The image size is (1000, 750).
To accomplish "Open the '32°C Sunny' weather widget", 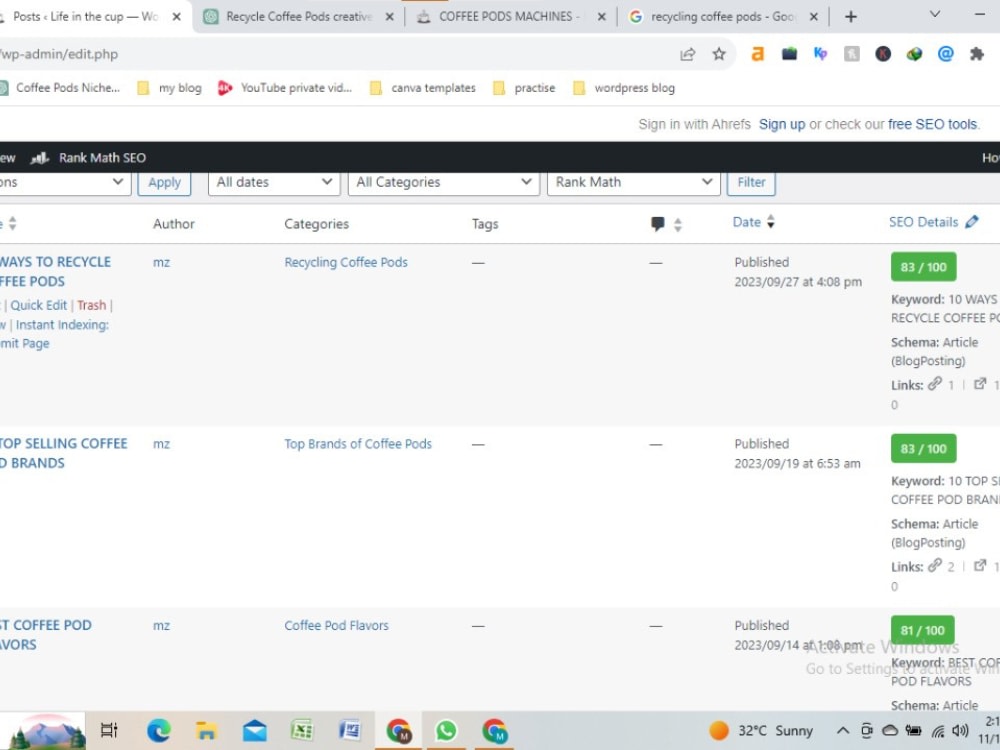I will (x=761, y=731).
